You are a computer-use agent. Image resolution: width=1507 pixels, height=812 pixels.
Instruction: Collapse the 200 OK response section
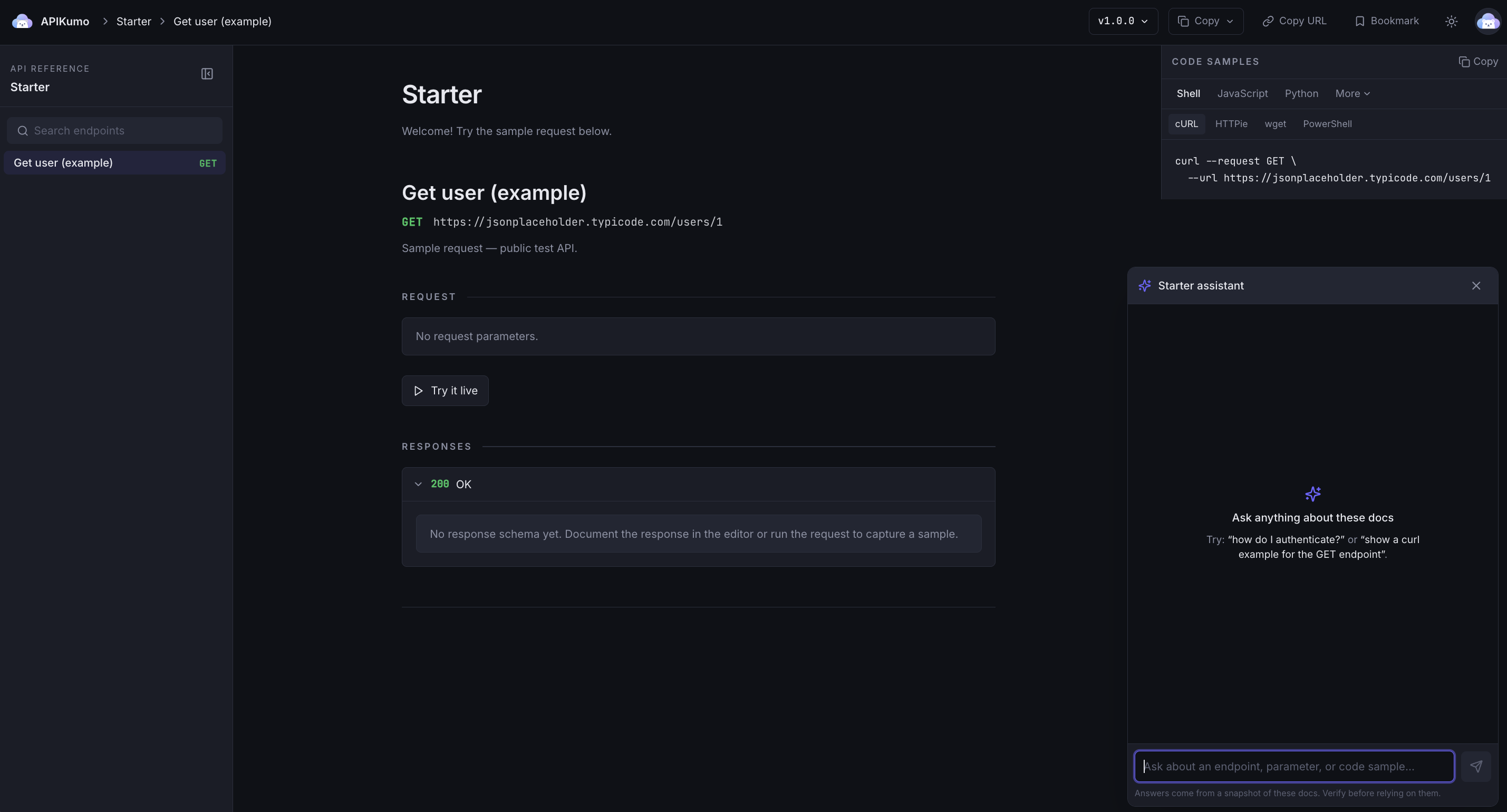(x=699, y=485)
